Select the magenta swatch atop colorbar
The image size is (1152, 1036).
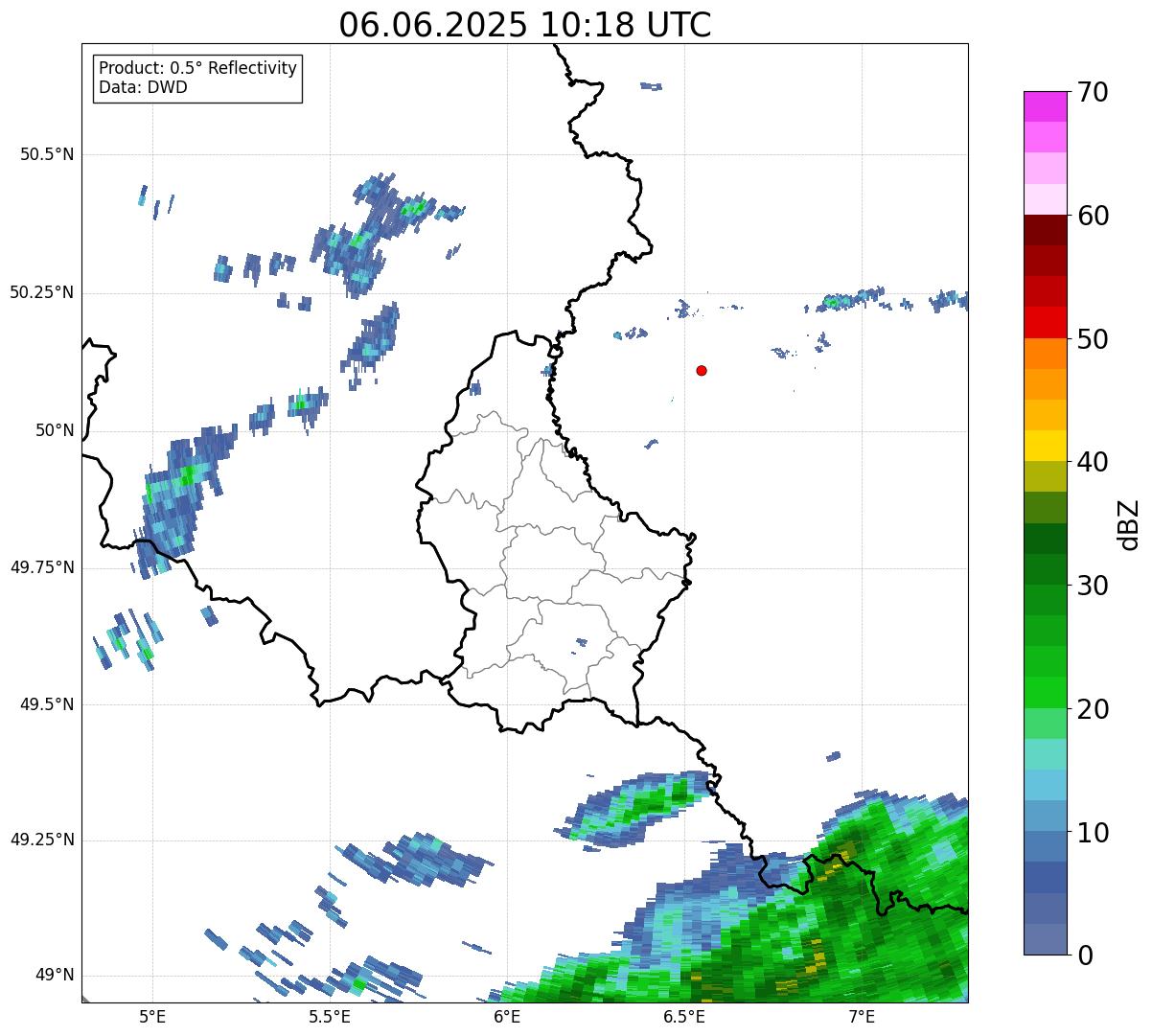point(1045,106)
